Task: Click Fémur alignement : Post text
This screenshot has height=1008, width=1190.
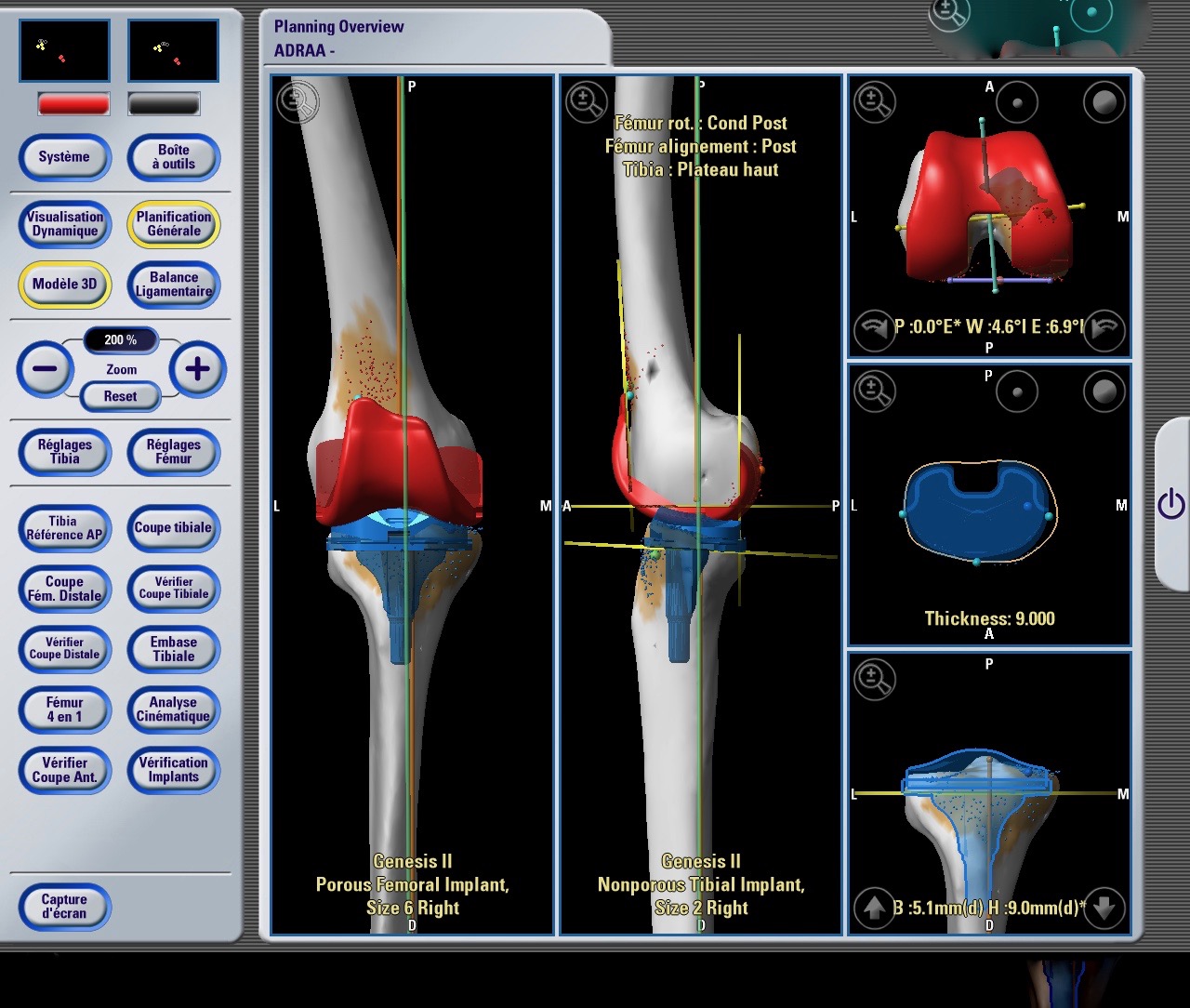Action: click(x=701, y=146)
